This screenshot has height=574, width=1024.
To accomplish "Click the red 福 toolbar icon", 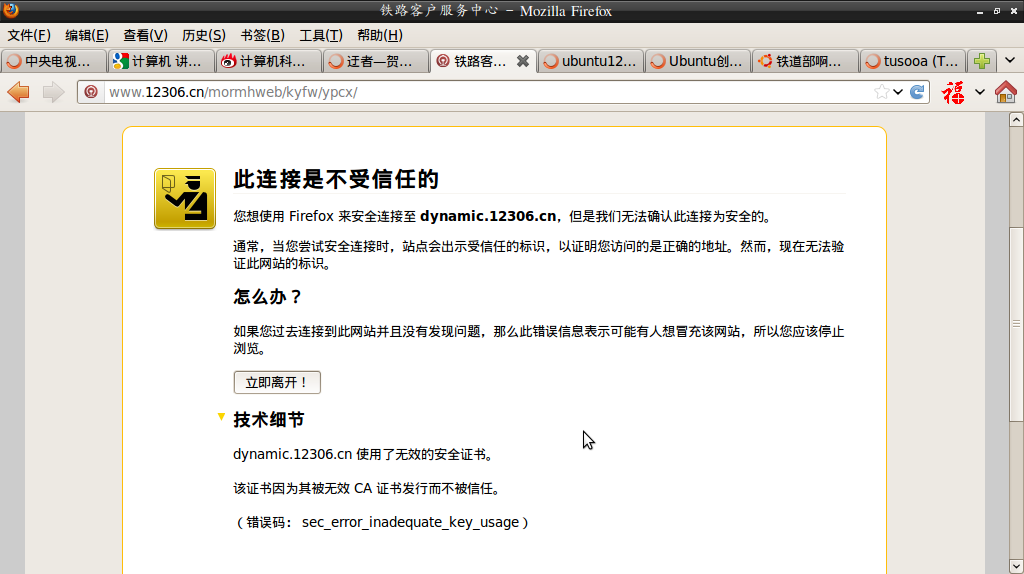I will pos(953,92).
